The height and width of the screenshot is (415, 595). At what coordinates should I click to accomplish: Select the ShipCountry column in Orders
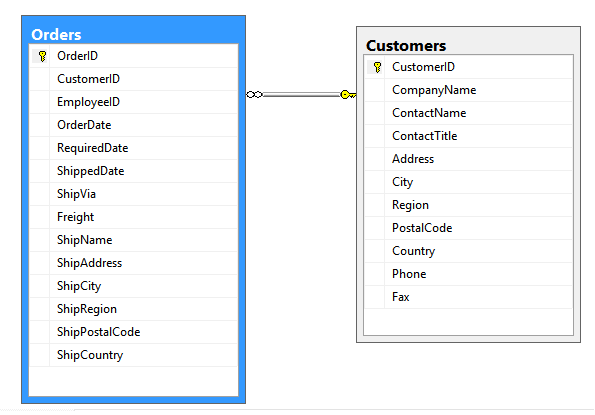click(x=134, y=355)
